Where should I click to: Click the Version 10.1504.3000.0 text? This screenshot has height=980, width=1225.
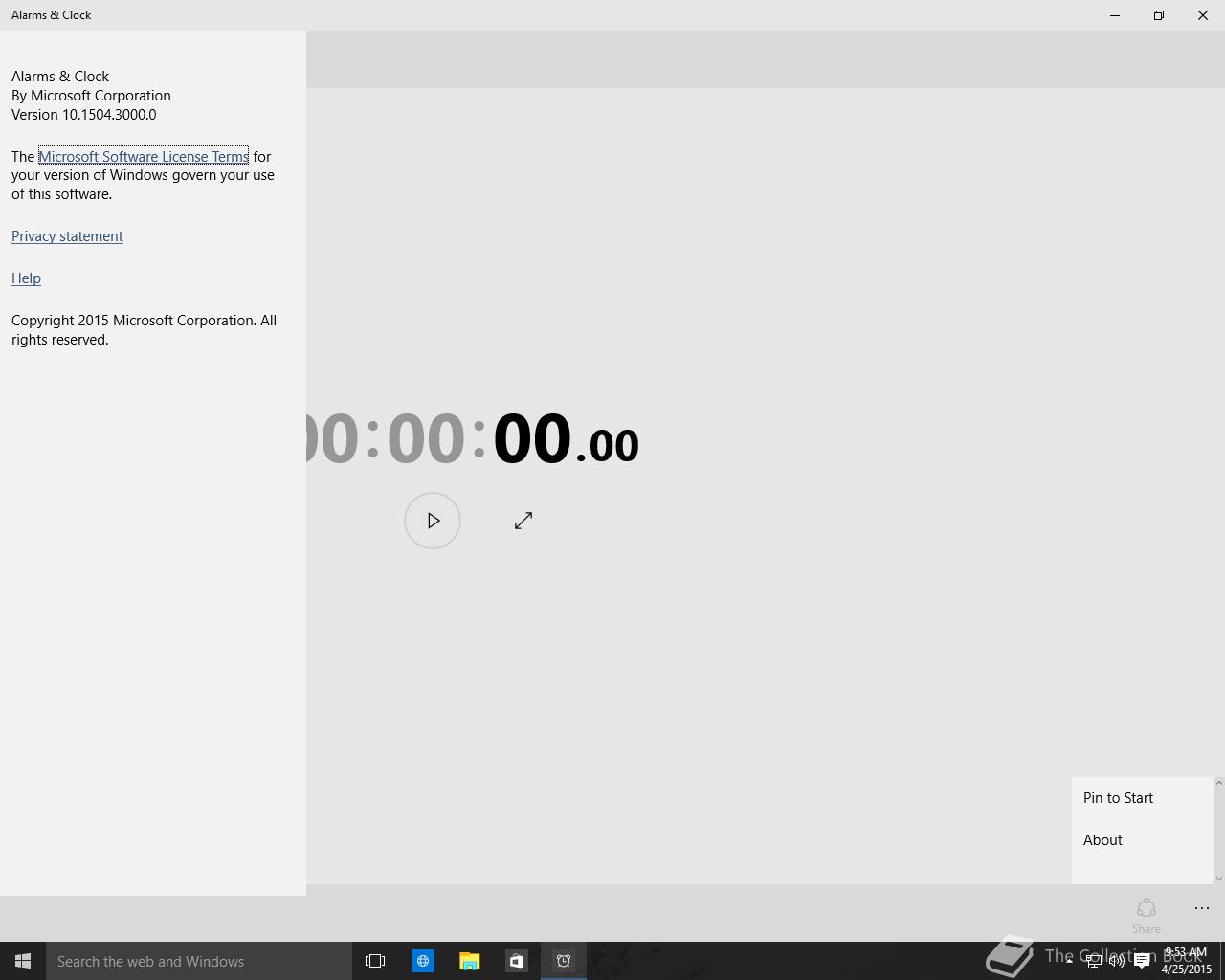coord(83,115)
